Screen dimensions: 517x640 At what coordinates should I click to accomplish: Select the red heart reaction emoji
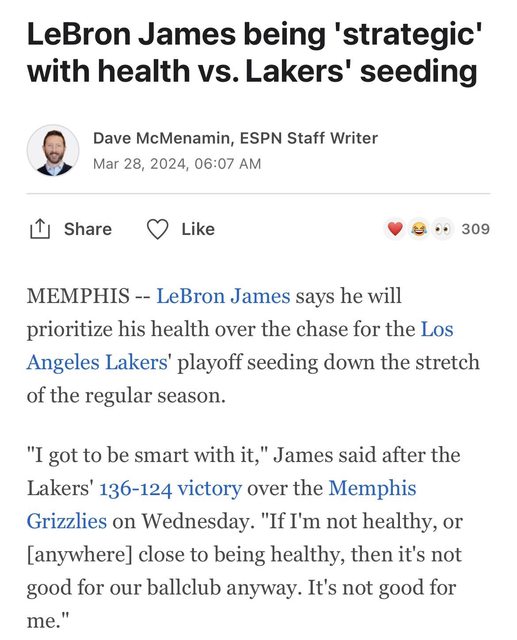[x=395, y=229]
